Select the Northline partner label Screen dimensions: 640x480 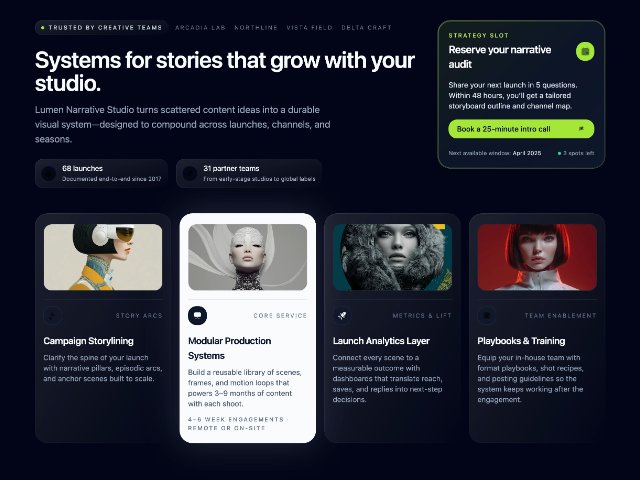coord(256,28)
